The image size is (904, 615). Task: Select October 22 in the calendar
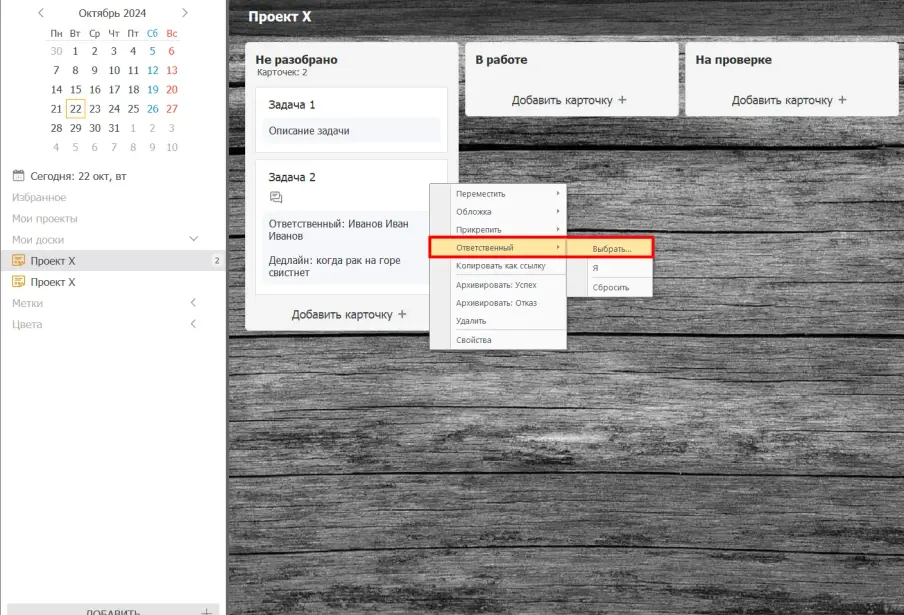point(75,109)
